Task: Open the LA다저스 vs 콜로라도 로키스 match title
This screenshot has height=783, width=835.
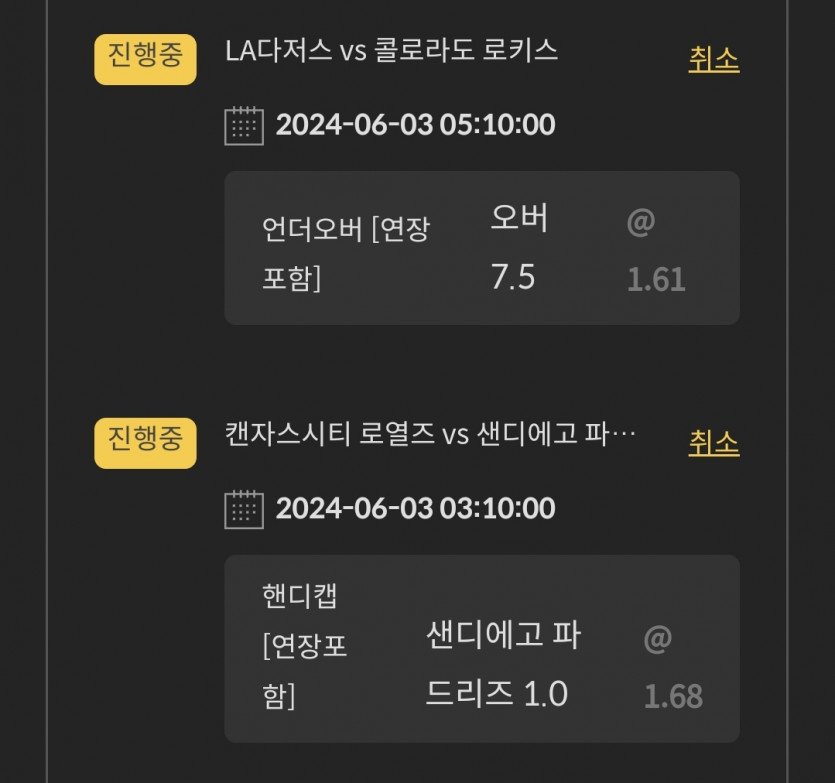Action: 392,51
